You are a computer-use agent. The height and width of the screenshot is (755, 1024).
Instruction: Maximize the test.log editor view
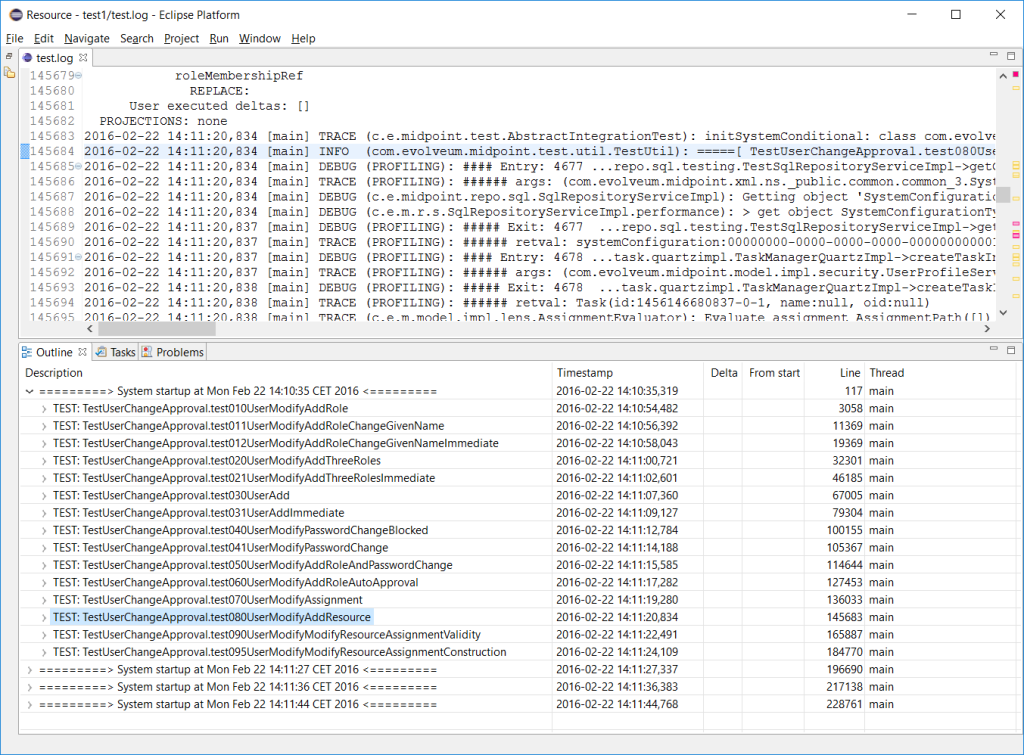[x=1010, y=55]
